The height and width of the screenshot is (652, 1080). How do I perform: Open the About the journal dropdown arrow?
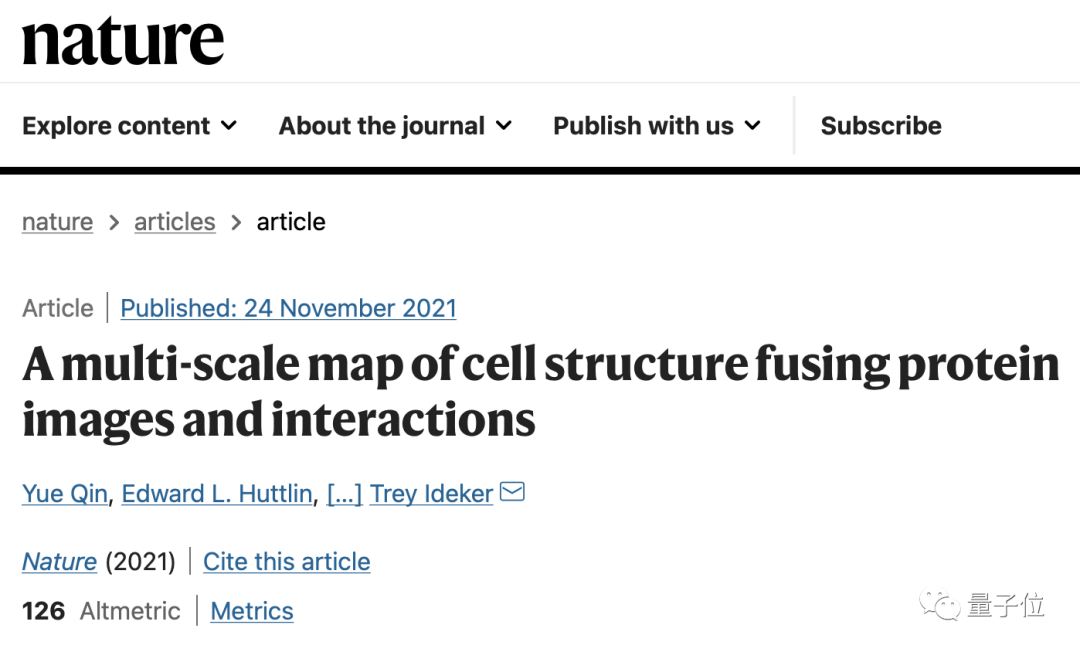pos(504,126)
